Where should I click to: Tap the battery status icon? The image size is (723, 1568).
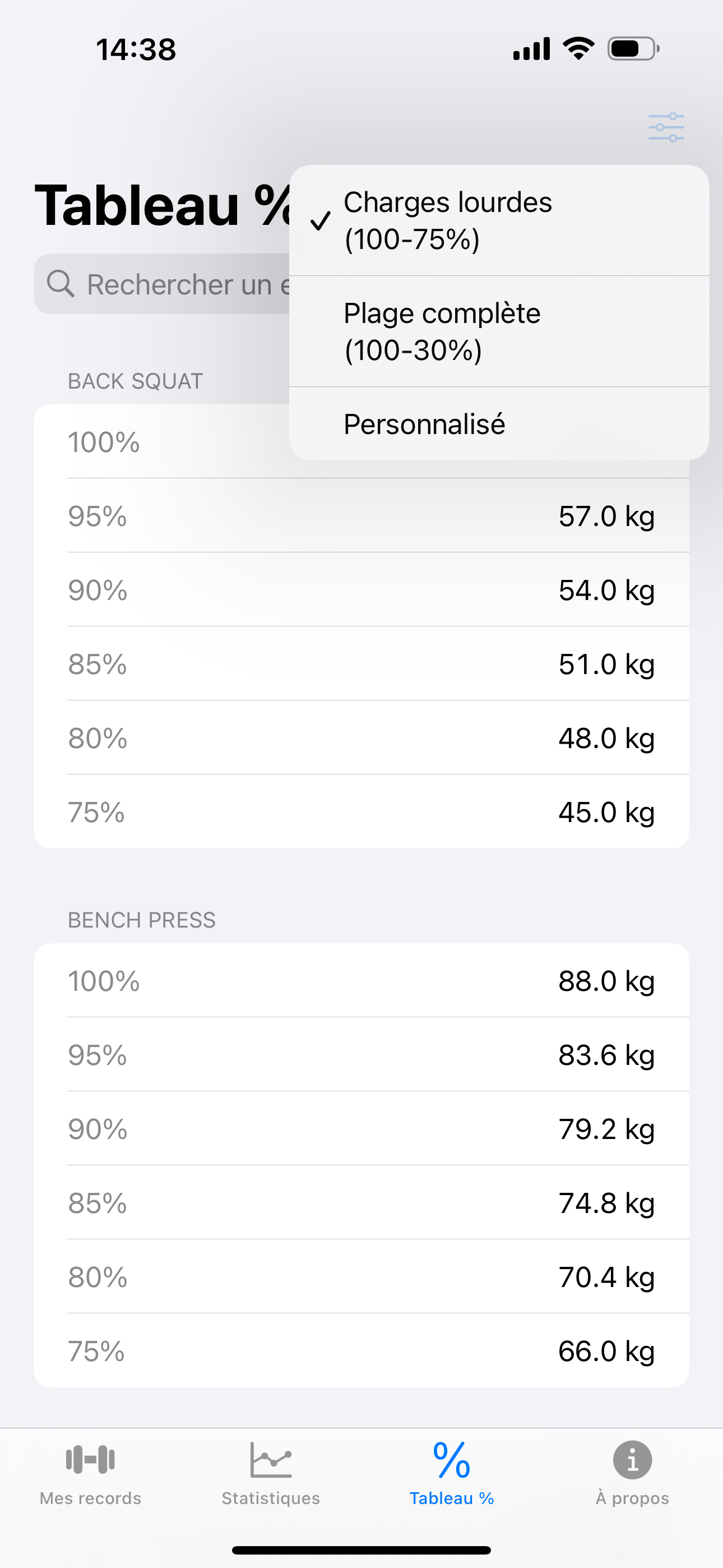[633, 49]
